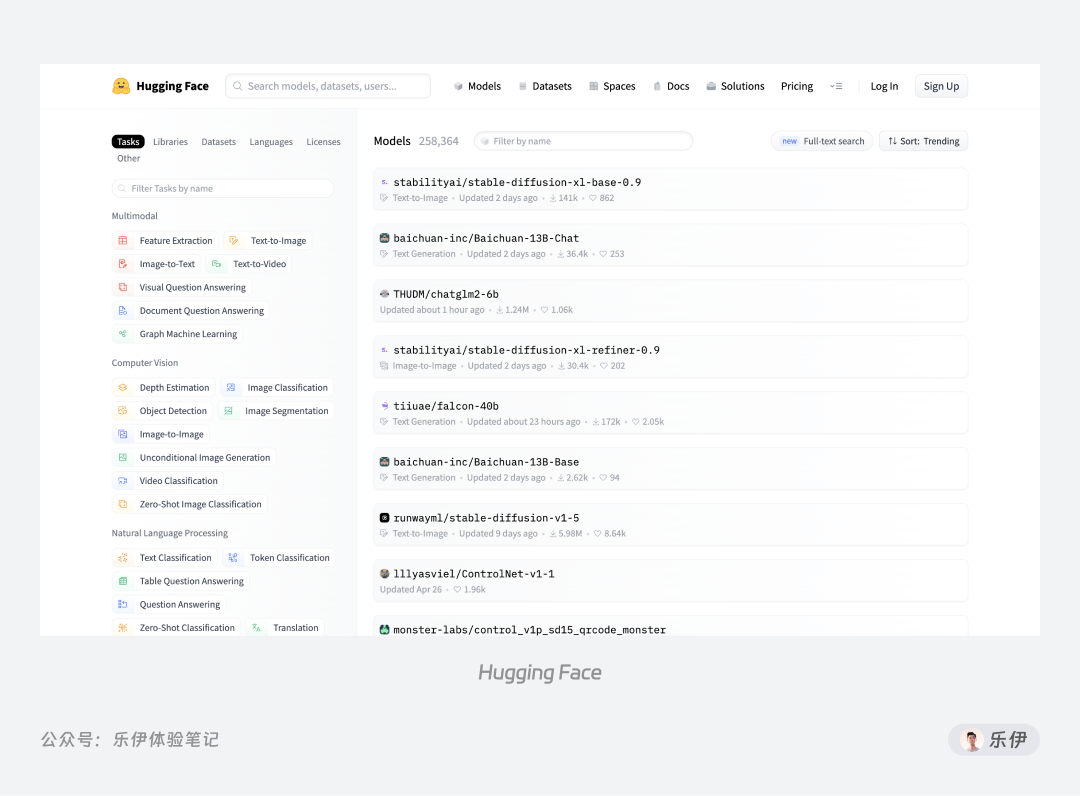Click the Full-text search button

822,141
